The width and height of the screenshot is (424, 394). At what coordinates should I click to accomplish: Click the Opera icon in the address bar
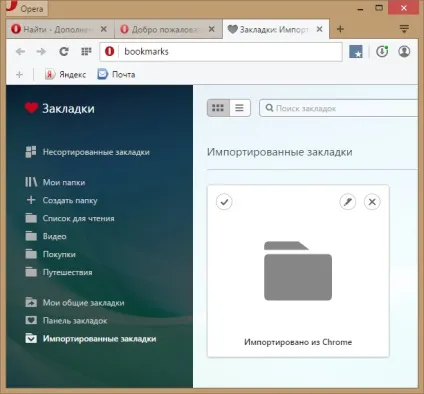pos(109,52)
